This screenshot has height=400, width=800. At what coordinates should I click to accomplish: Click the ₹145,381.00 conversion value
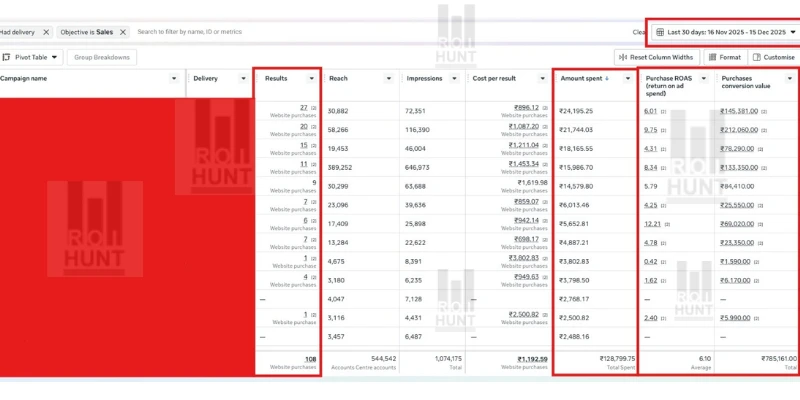pos(739,111)
